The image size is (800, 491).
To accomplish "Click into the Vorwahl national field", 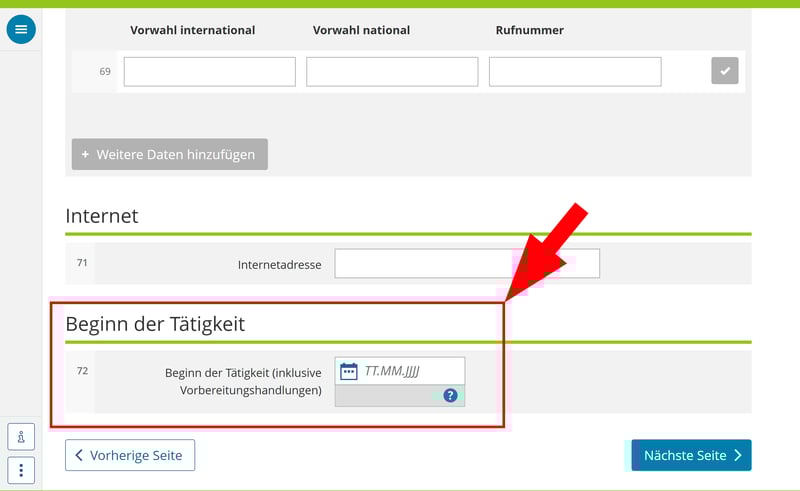I will click(392, 72).
